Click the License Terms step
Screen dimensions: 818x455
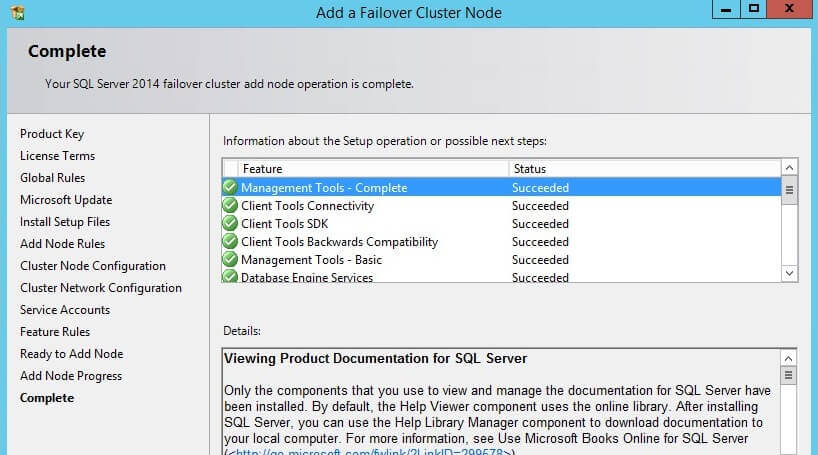pos(57,156)
